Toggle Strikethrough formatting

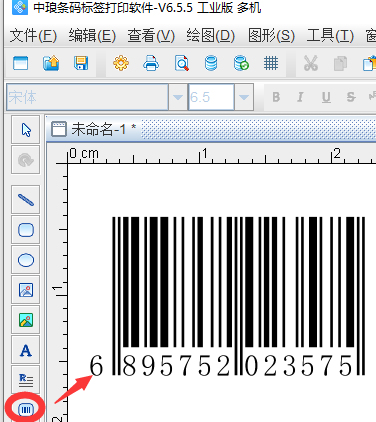(x=351, y=97)
